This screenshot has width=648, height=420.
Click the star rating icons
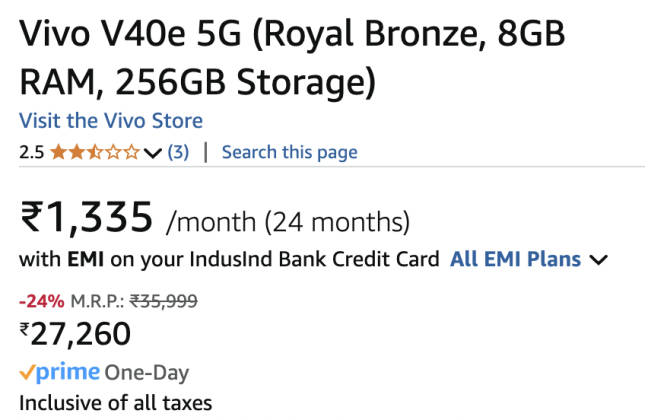point(95,153)
